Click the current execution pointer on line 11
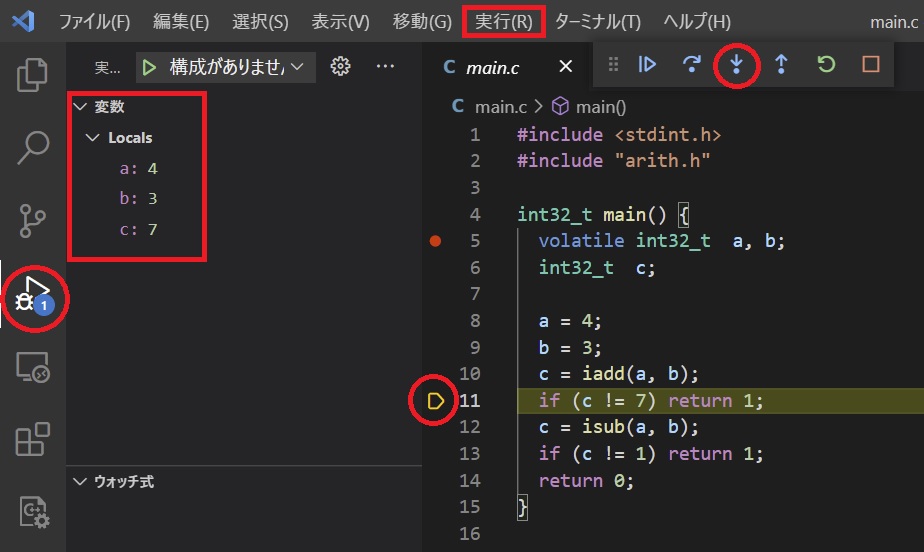Image resolution: width=924 pixels, height=552 pixels. pyautogui.click(x=435, y=401)
